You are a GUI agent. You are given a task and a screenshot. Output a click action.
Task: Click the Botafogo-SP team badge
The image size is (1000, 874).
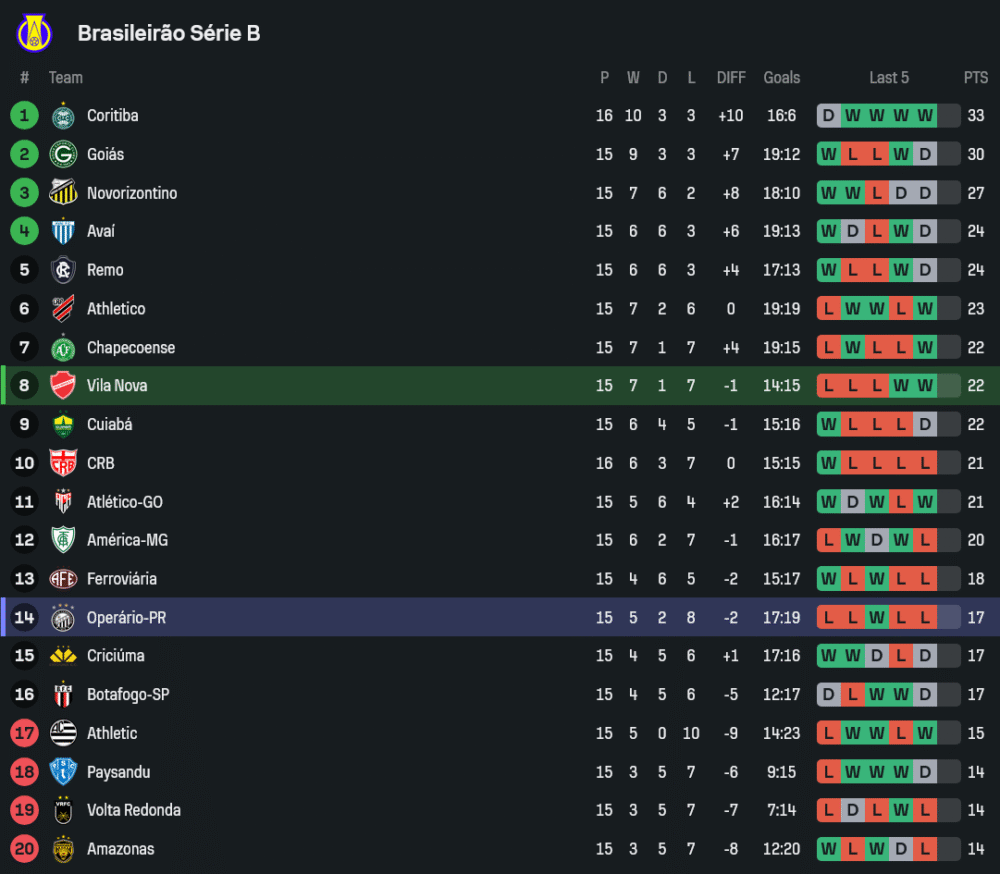(63, 695)
